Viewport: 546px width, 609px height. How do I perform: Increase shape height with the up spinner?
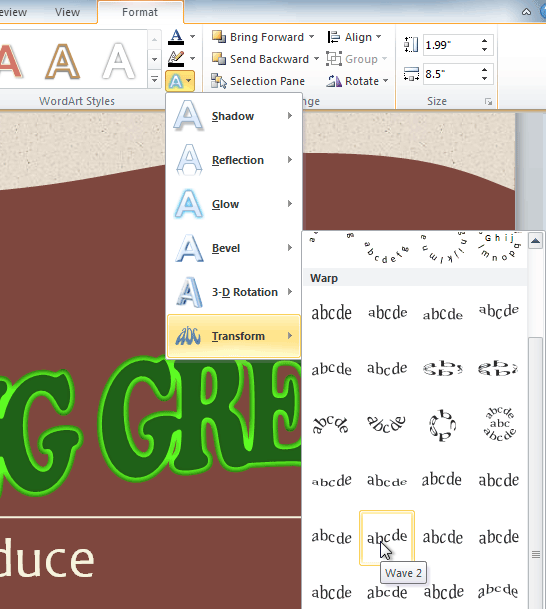pyautogui.click(x=484, y=41)
